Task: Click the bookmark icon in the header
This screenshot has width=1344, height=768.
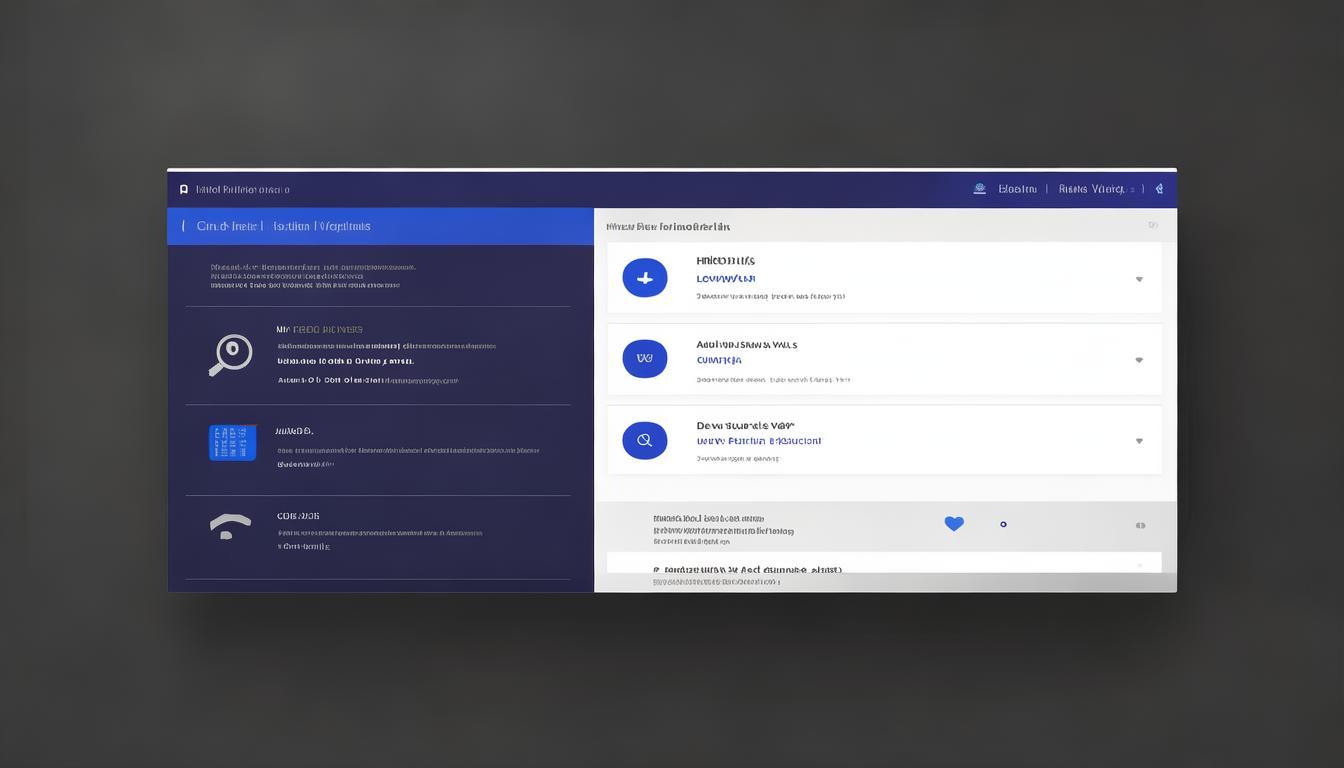Action: [x=184, y=189]
